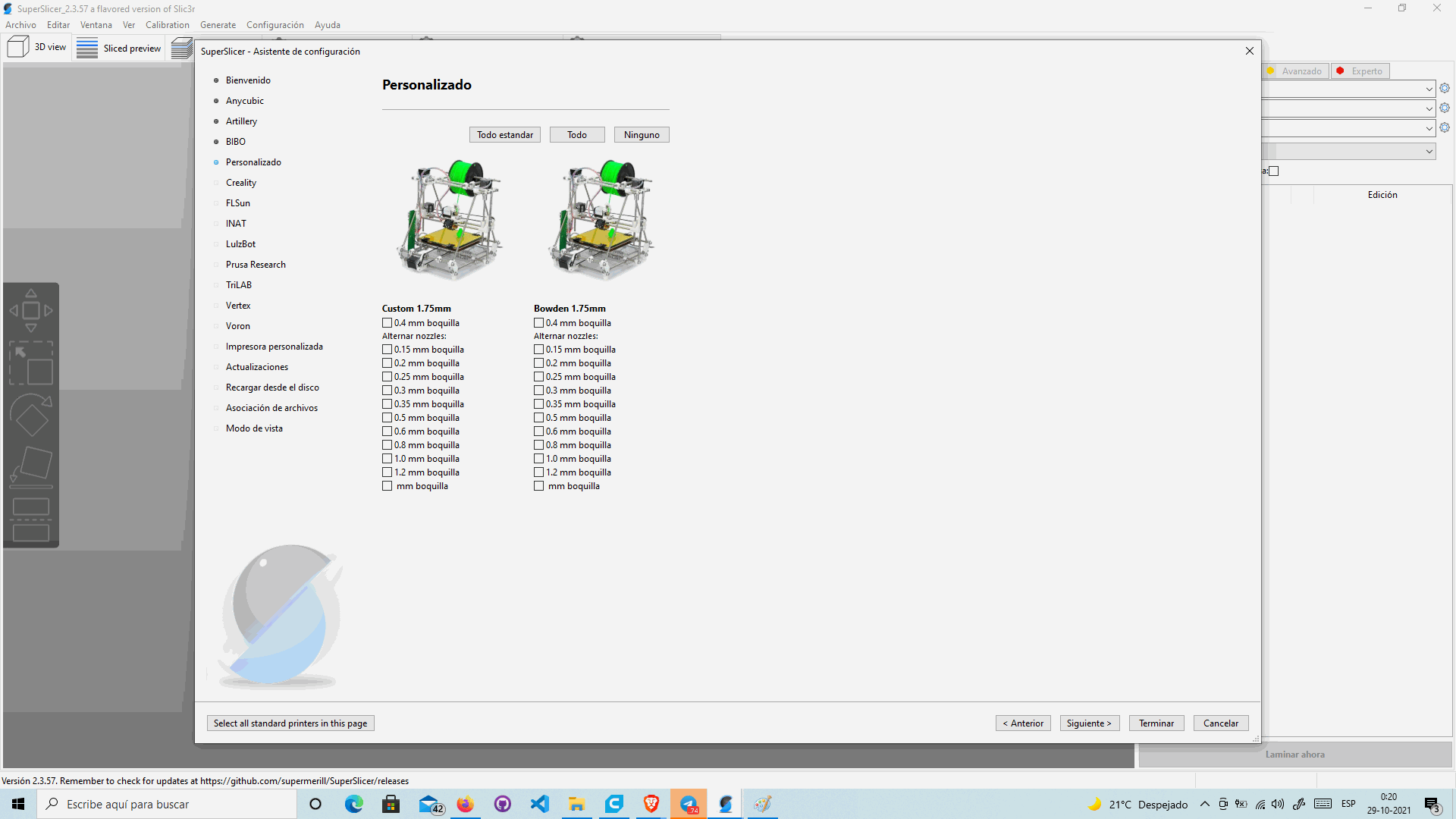The width and height of the screenshot is (1456, 819).
Task: Check Custom 0.35 mm boquilla
Action: (387, 404)
